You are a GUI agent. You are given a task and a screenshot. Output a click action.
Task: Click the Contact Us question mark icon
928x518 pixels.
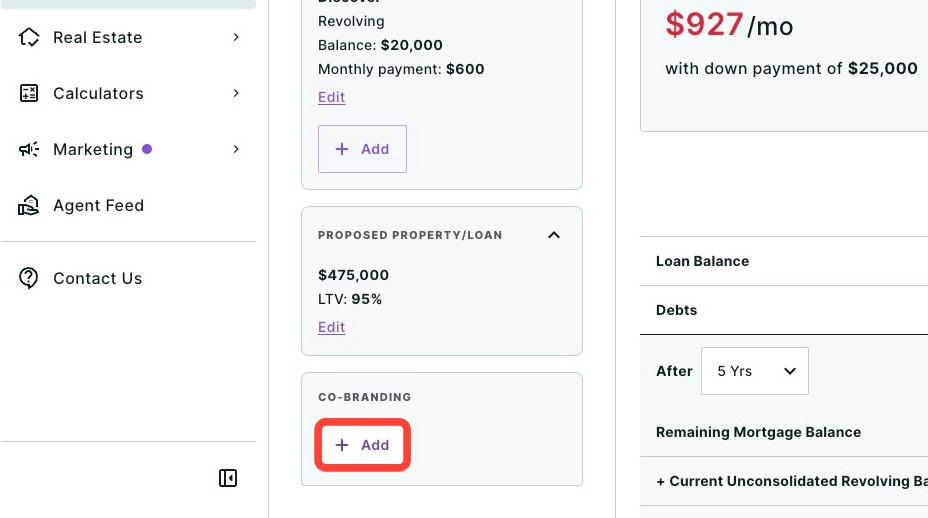click(28, 278)
